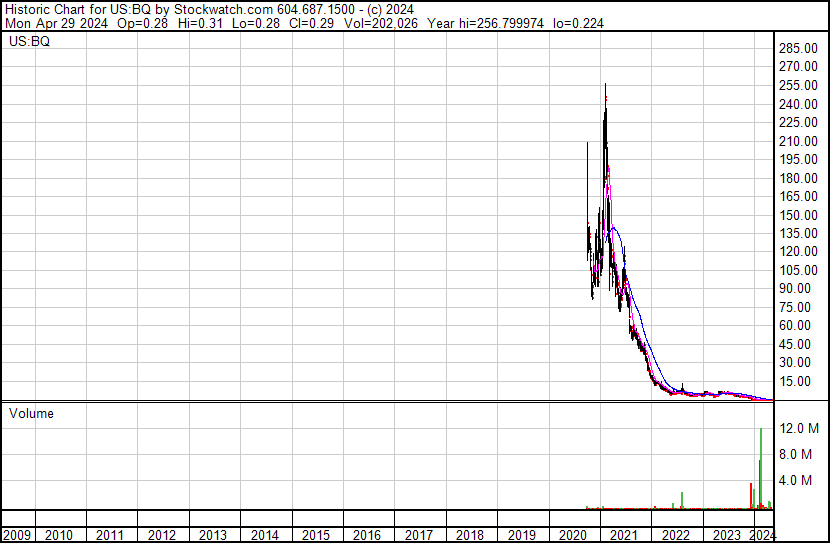The width and height of the screenshot is (830, 543).
Task: Click the 2011 year label on the time axis
Action: 110,535
